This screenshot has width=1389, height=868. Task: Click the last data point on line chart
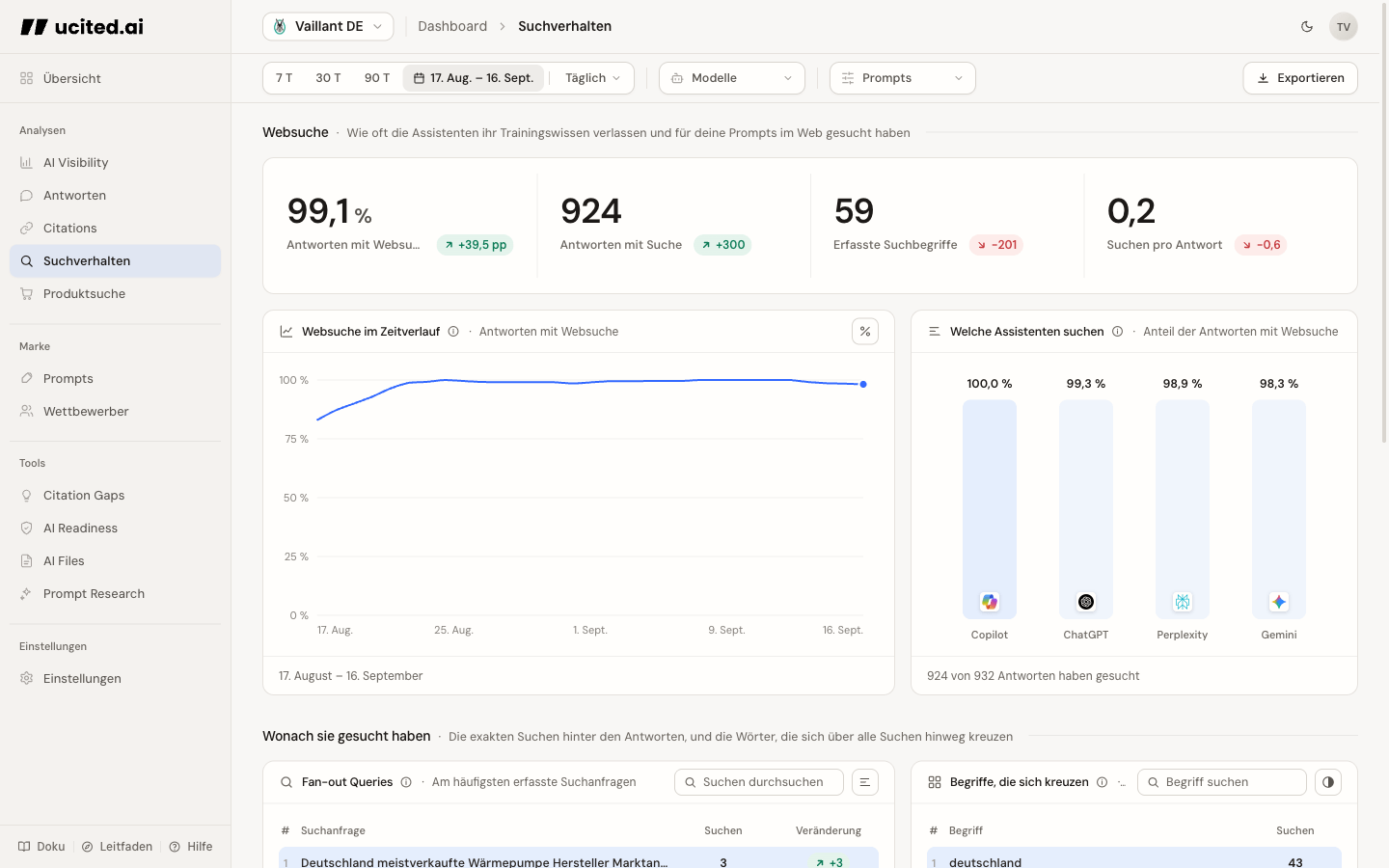click(863, 385)
